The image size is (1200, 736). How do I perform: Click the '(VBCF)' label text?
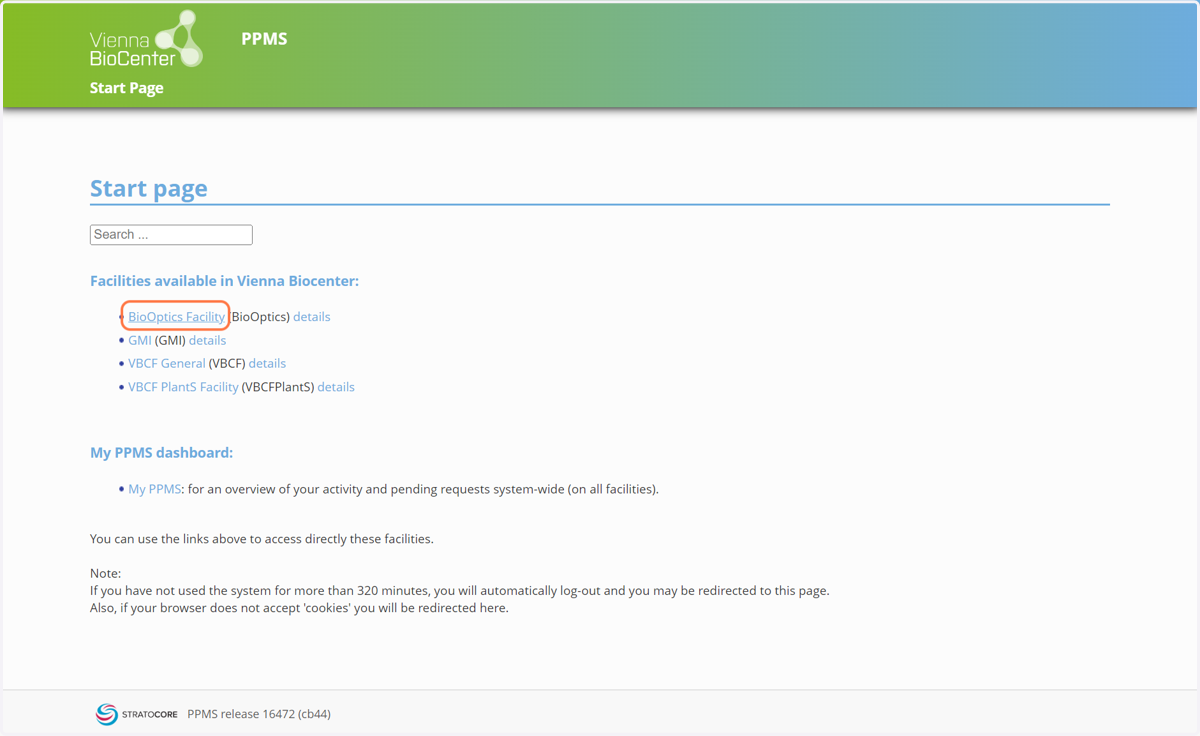(227, 363)
